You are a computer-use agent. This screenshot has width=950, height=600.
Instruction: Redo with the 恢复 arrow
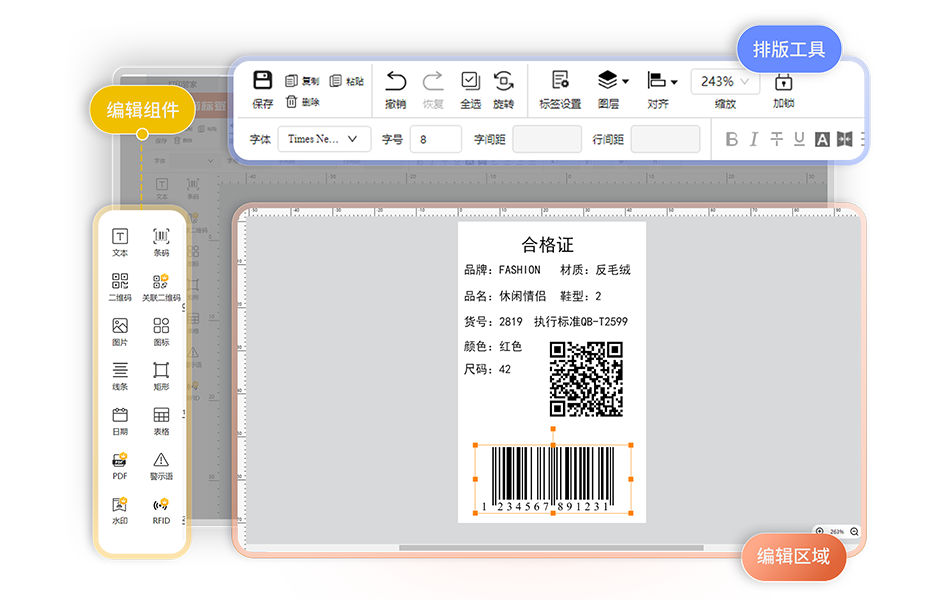433,81
